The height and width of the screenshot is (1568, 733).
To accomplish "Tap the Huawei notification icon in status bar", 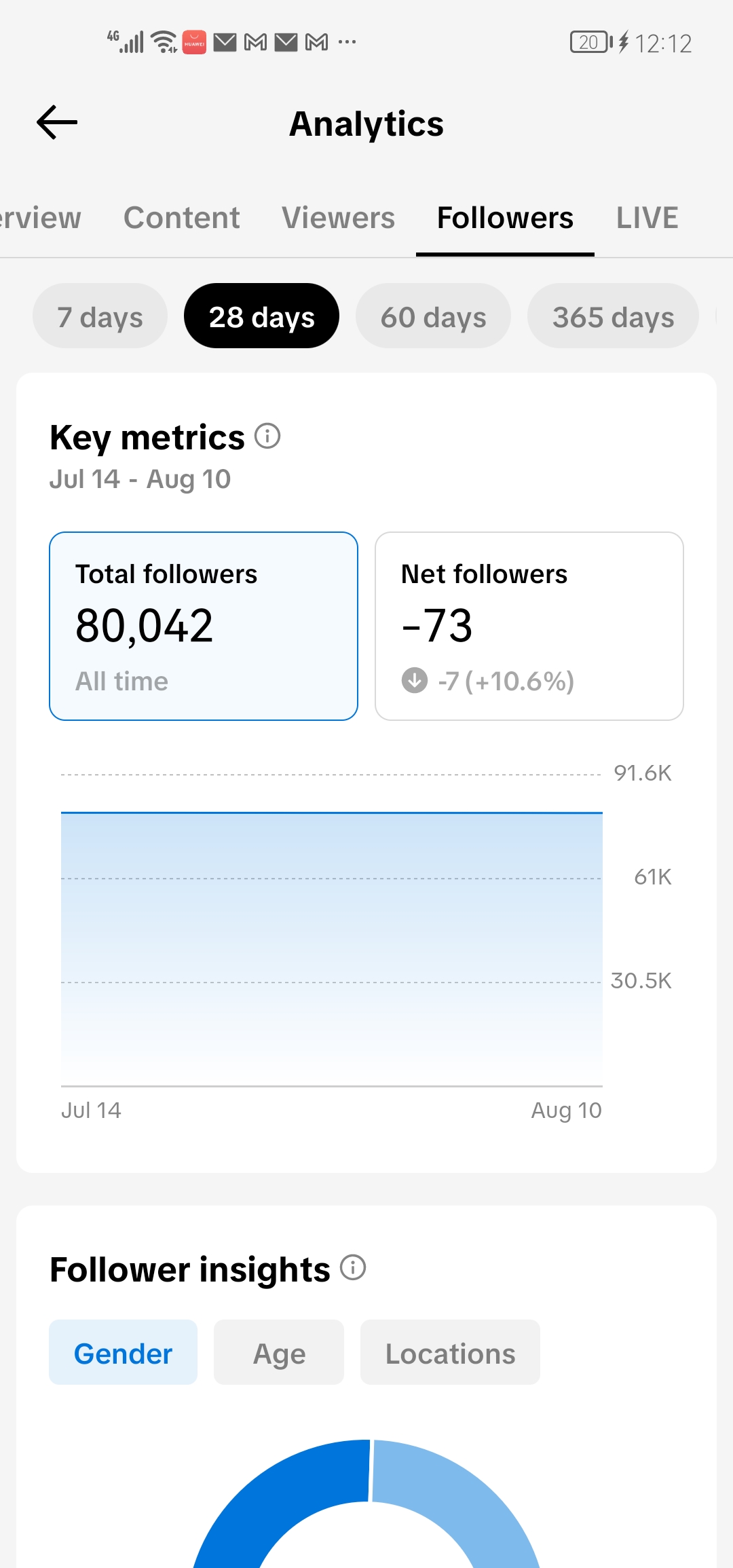I will click(x=194, y=42).
